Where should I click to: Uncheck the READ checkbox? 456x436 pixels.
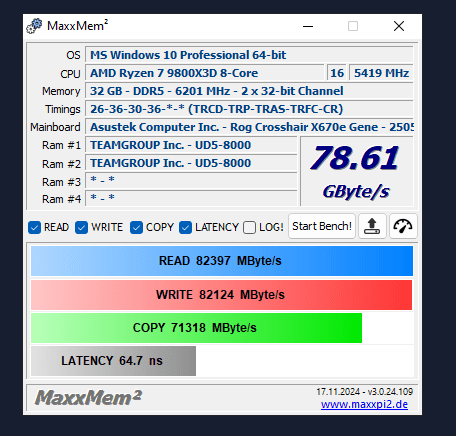[34, 227]
